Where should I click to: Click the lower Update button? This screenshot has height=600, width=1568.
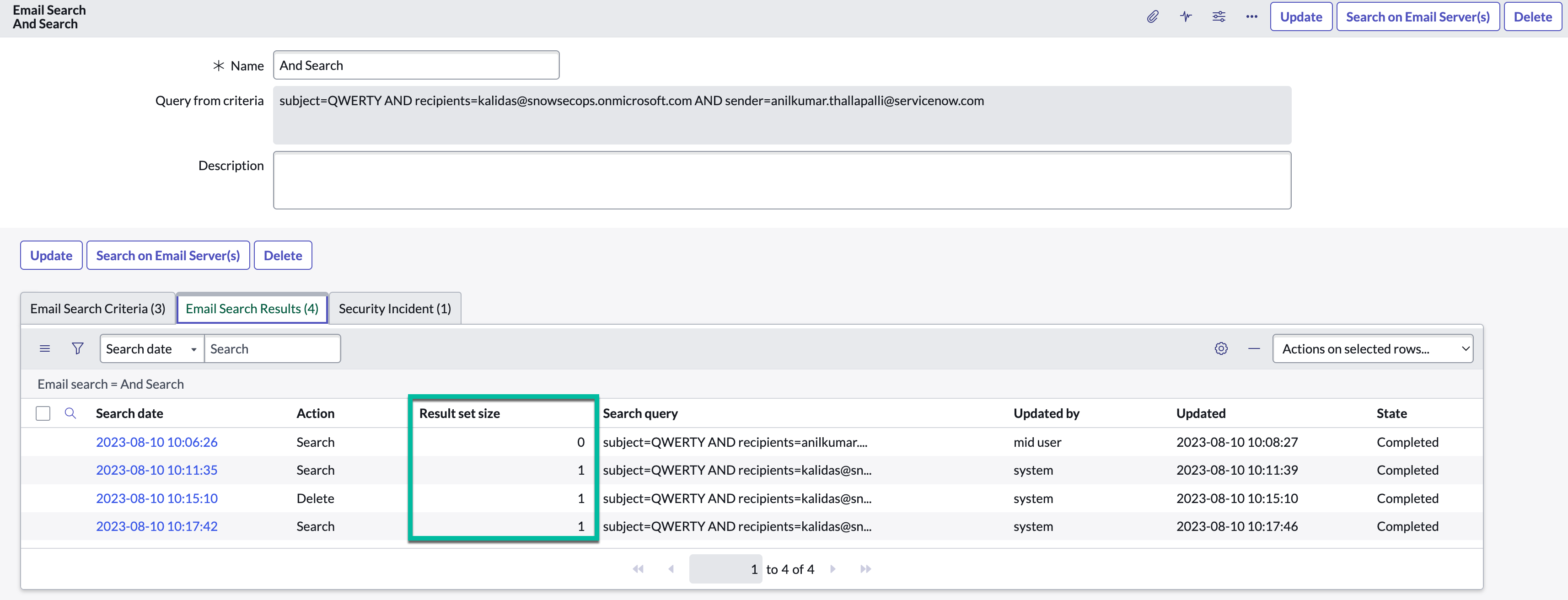pyautogui.click(x=51, y=255)
